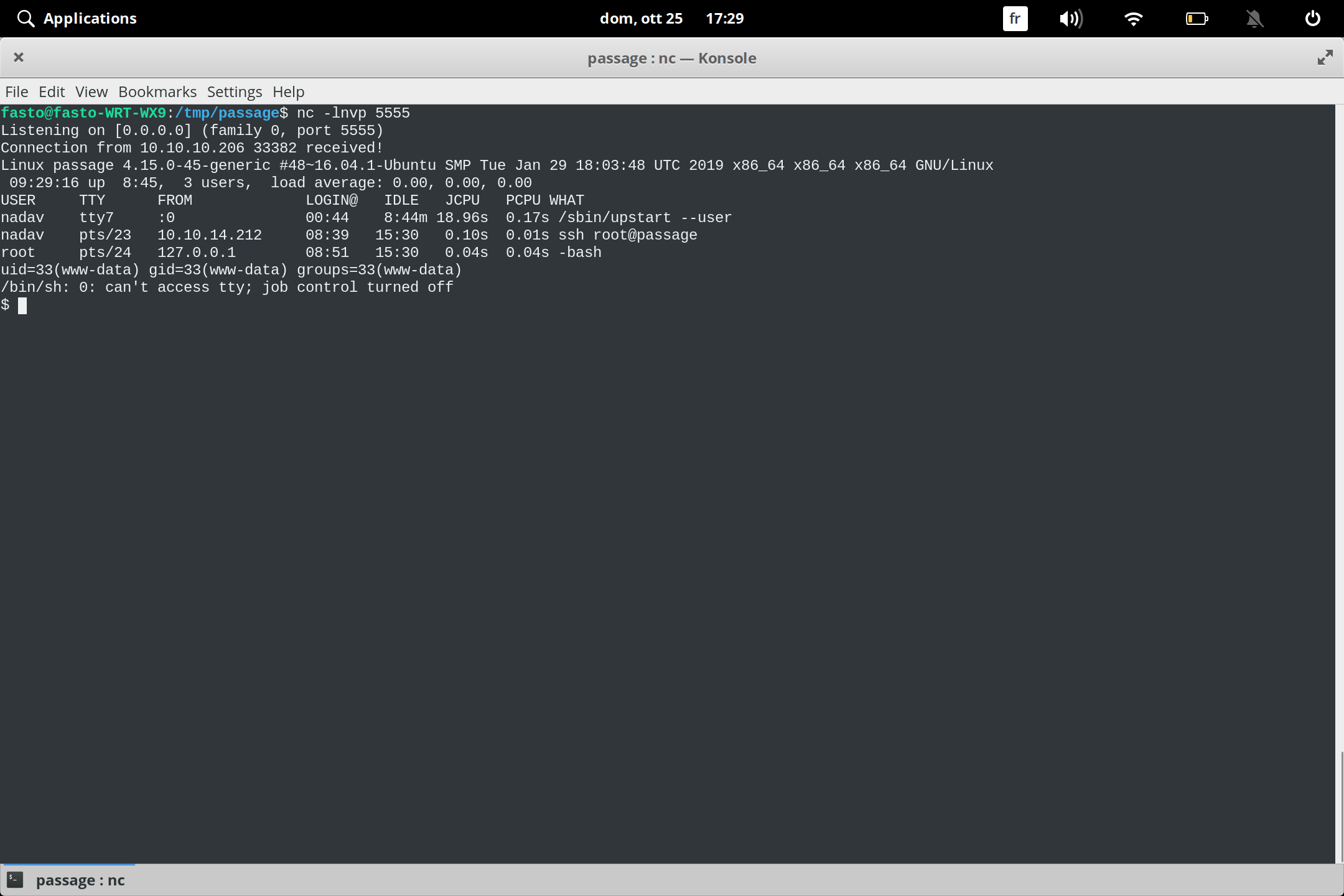Open the View menu
Viewport: 1344px width, 896px height.
(91, 91)
